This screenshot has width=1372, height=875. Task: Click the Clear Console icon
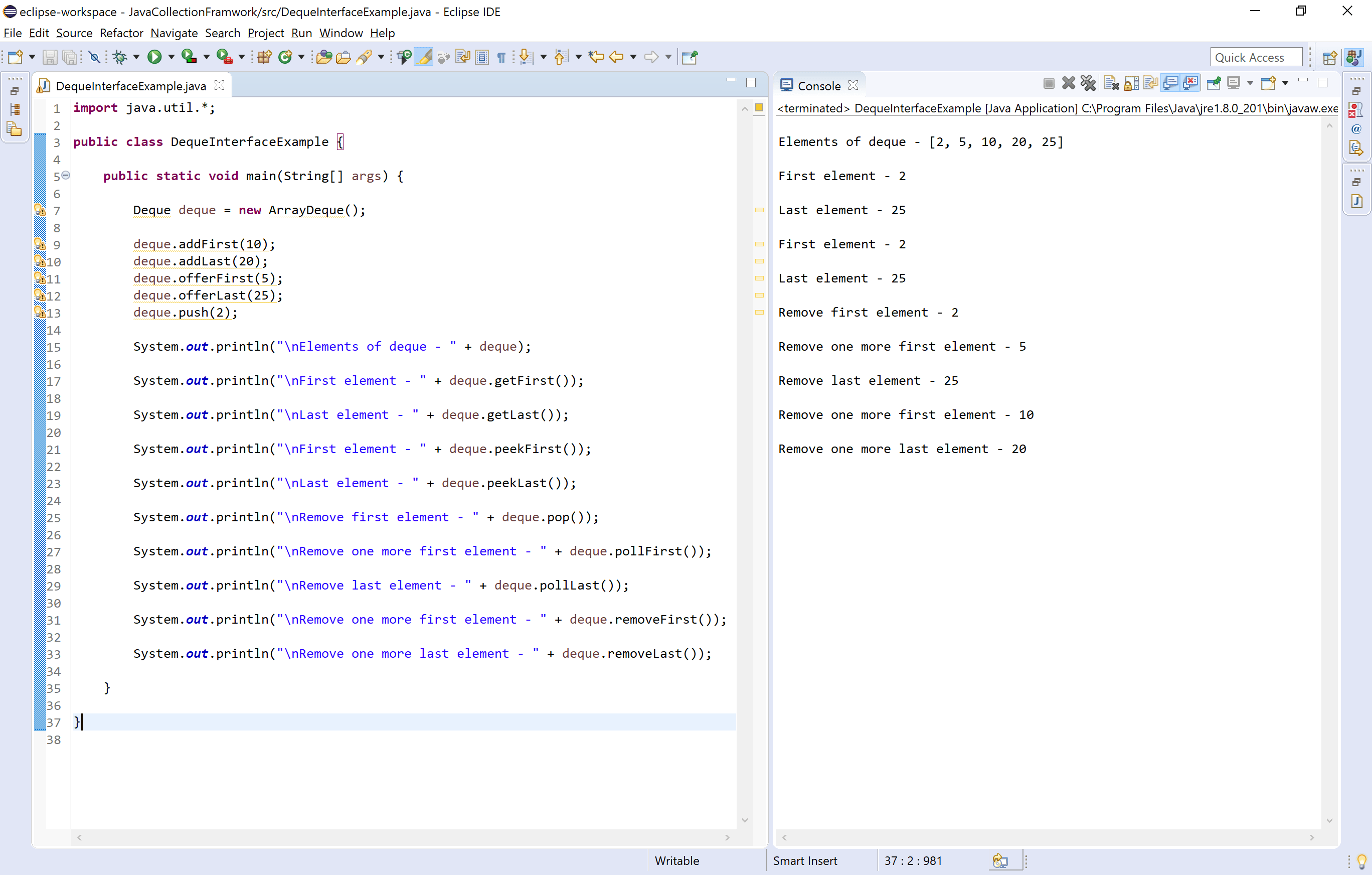[x=1111, y=84]
